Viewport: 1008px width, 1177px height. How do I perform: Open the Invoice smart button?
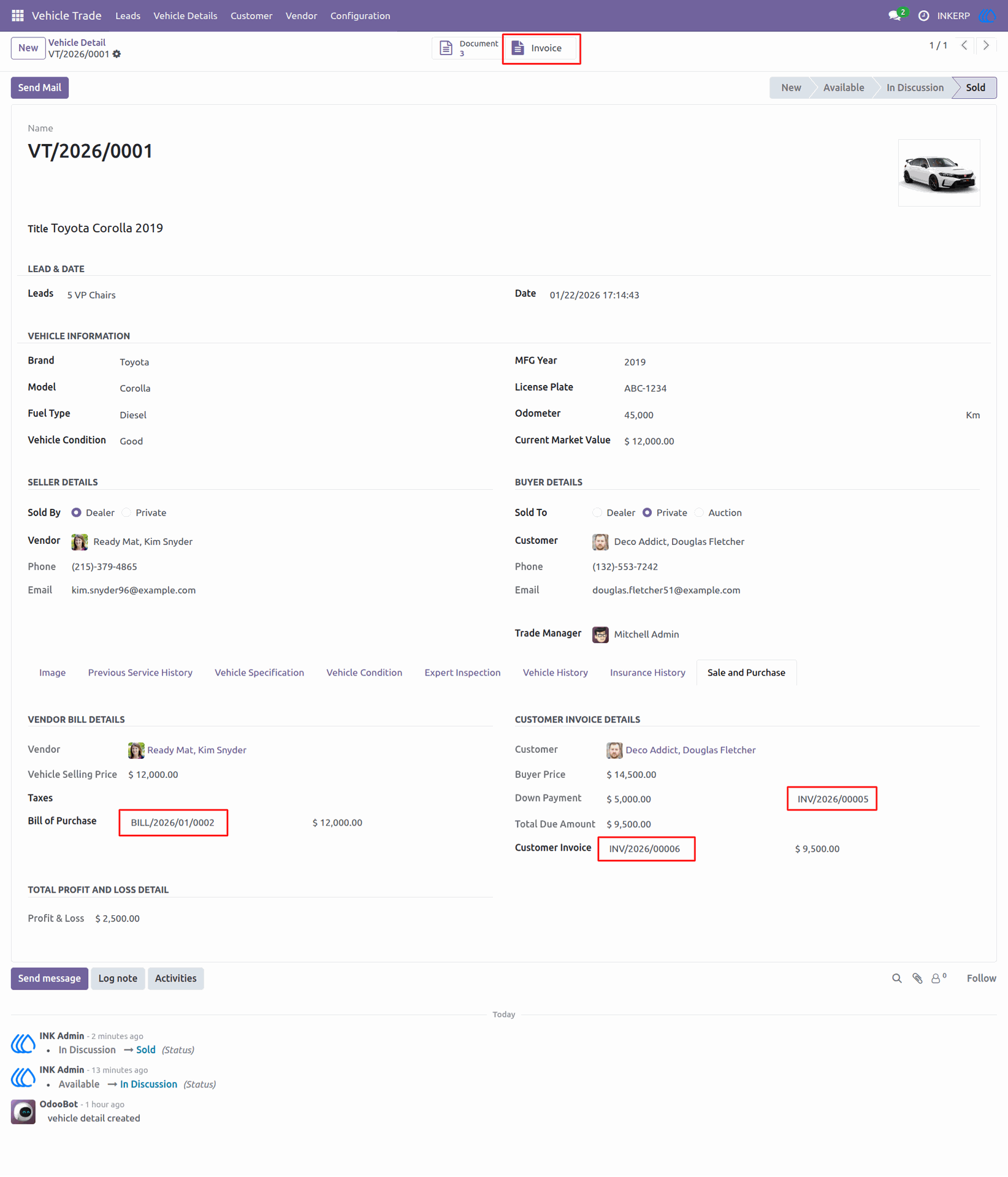541,48
